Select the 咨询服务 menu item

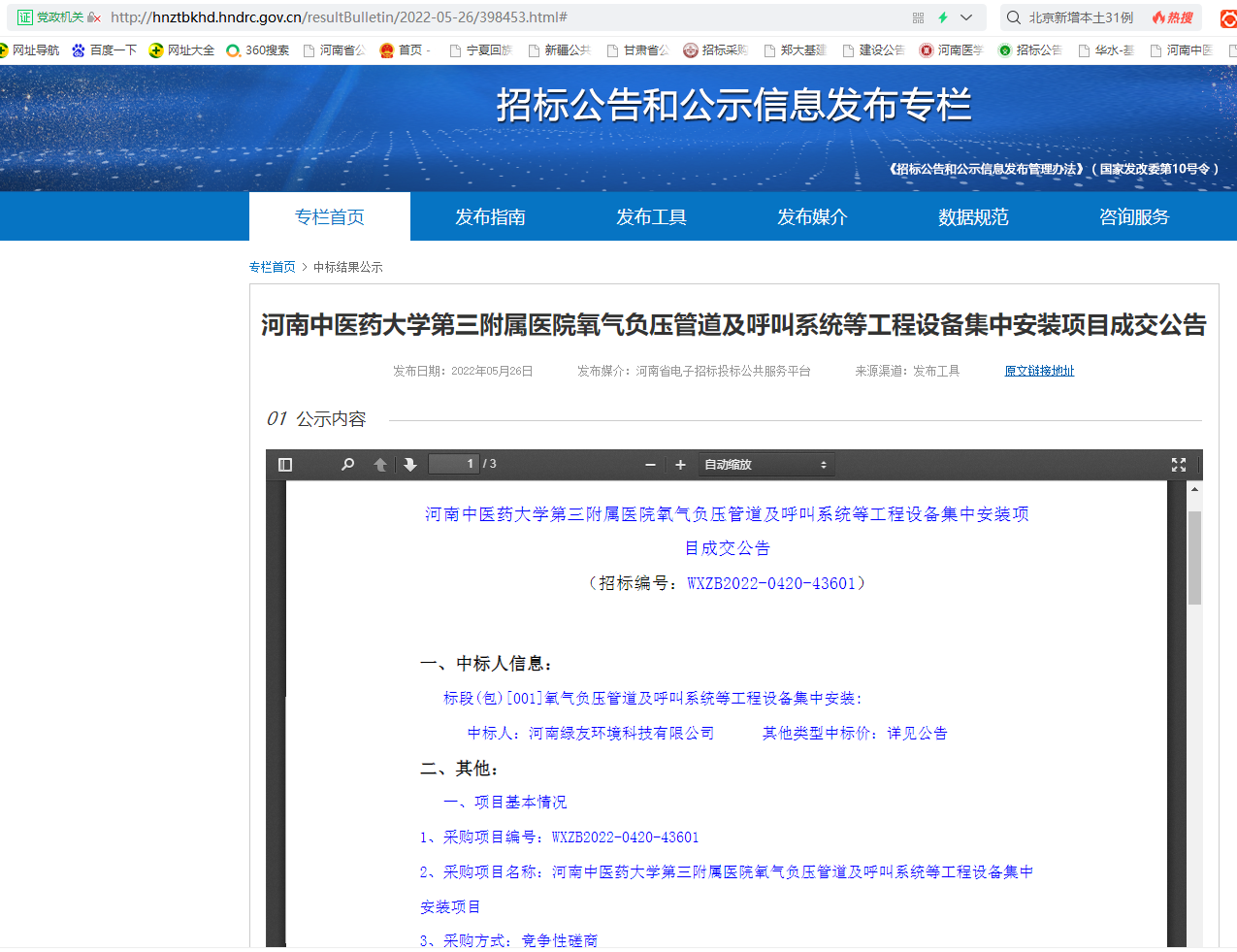point(1133,216)
